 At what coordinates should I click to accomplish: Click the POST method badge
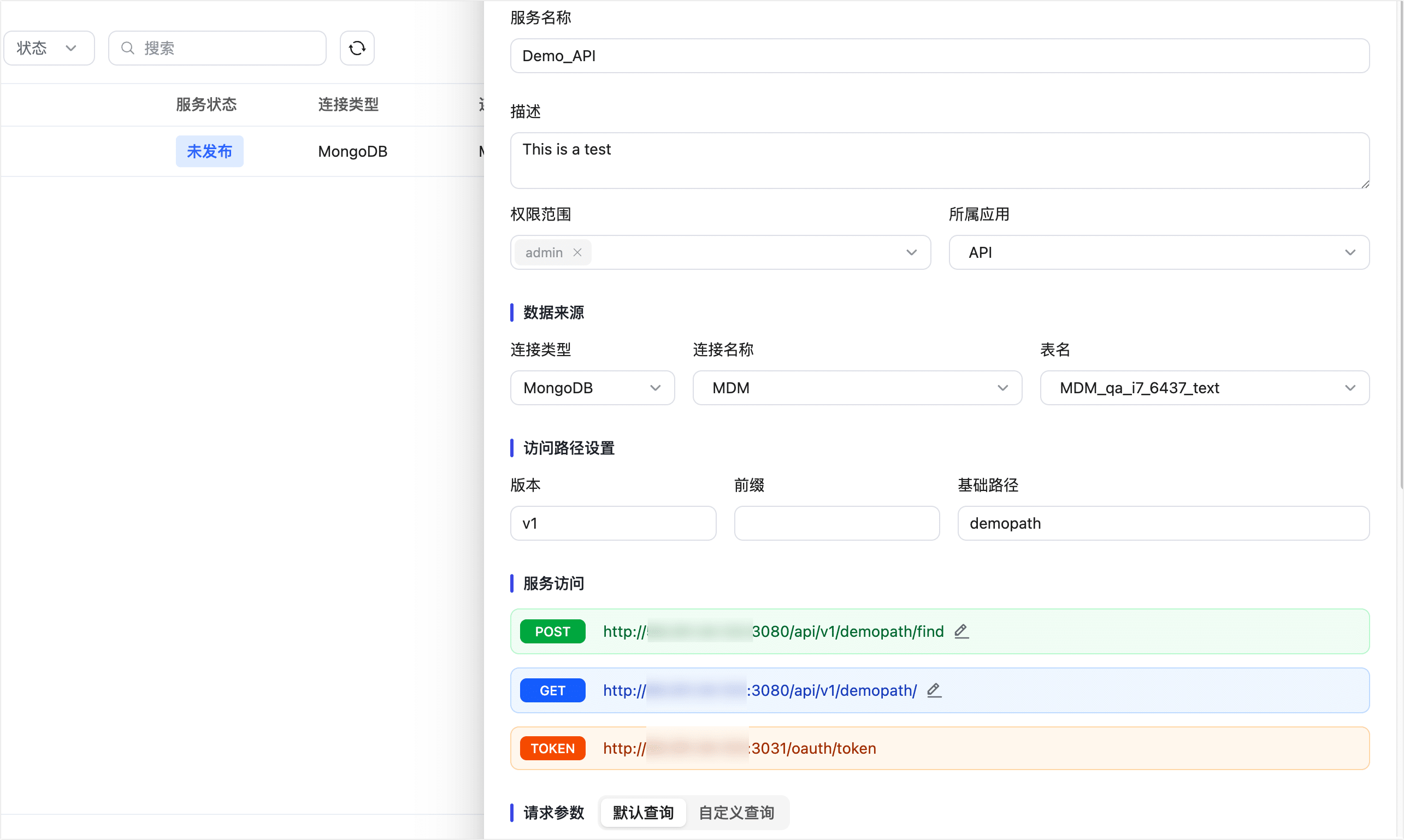[x=552, y=631]
